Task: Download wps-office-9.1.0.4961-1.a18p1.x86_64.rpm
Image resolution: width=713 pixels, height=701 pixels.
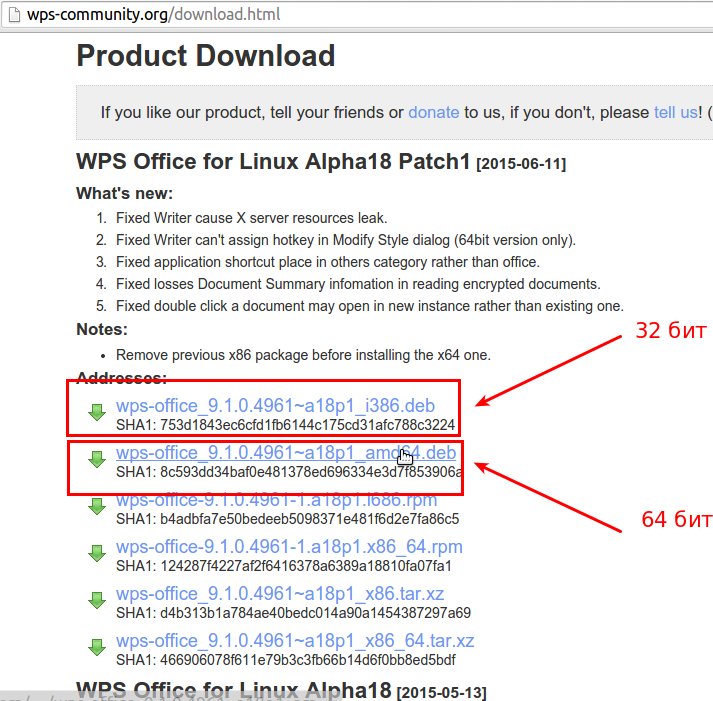Action: (x=289, y=546)
